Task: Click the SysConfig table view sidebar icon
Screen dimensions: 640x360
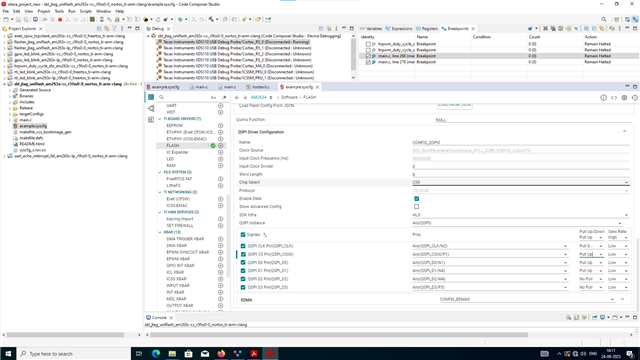Action: [x=151, y=120]
